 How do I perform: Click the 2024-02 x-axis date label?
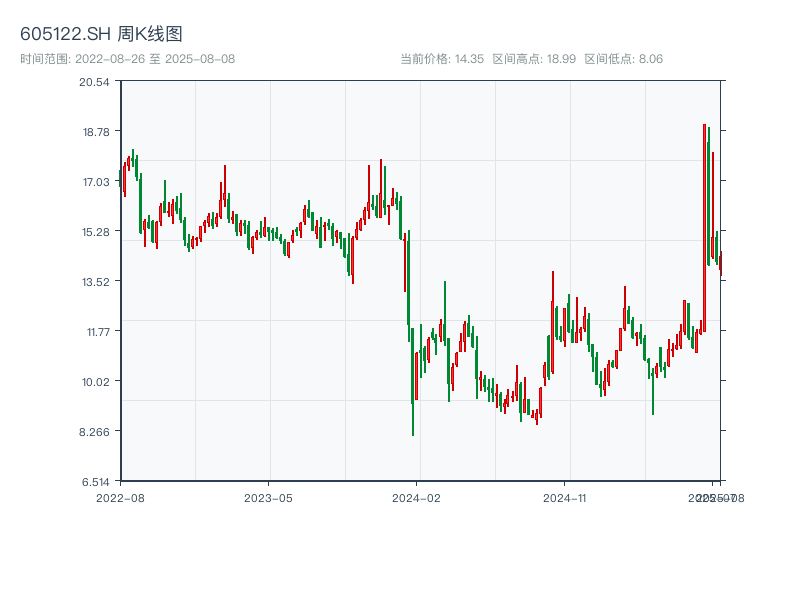click(x=417, y=497)
